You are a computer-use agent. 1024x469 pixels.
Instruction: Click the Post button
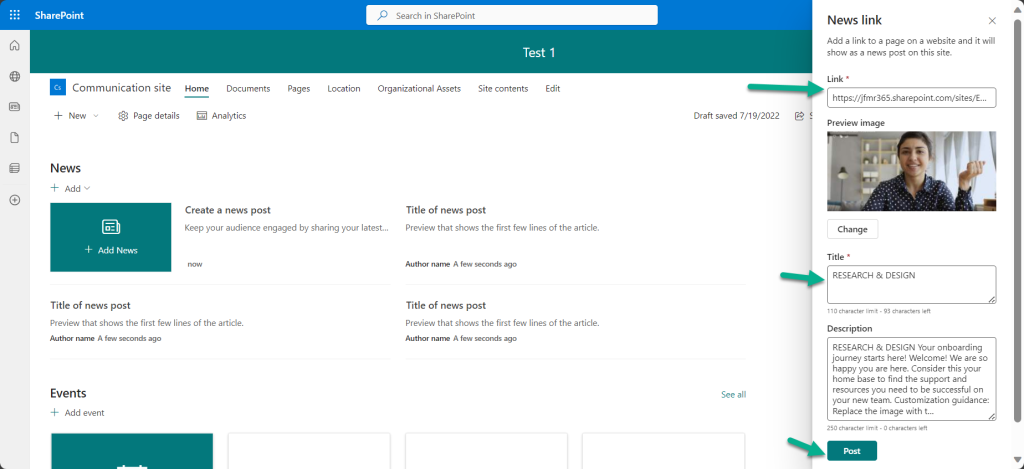(x=852, y=451)
